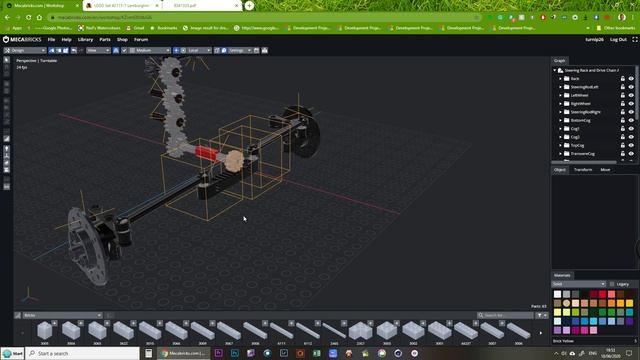
Task: Click the first blue view icon beside Design dropdown
Action: (x=51, y=50)
